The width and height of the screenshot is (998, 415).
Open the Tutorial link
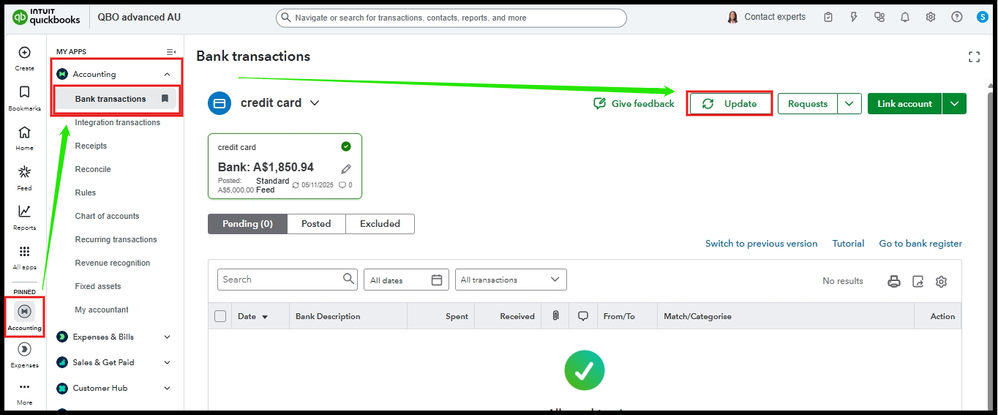848,244
